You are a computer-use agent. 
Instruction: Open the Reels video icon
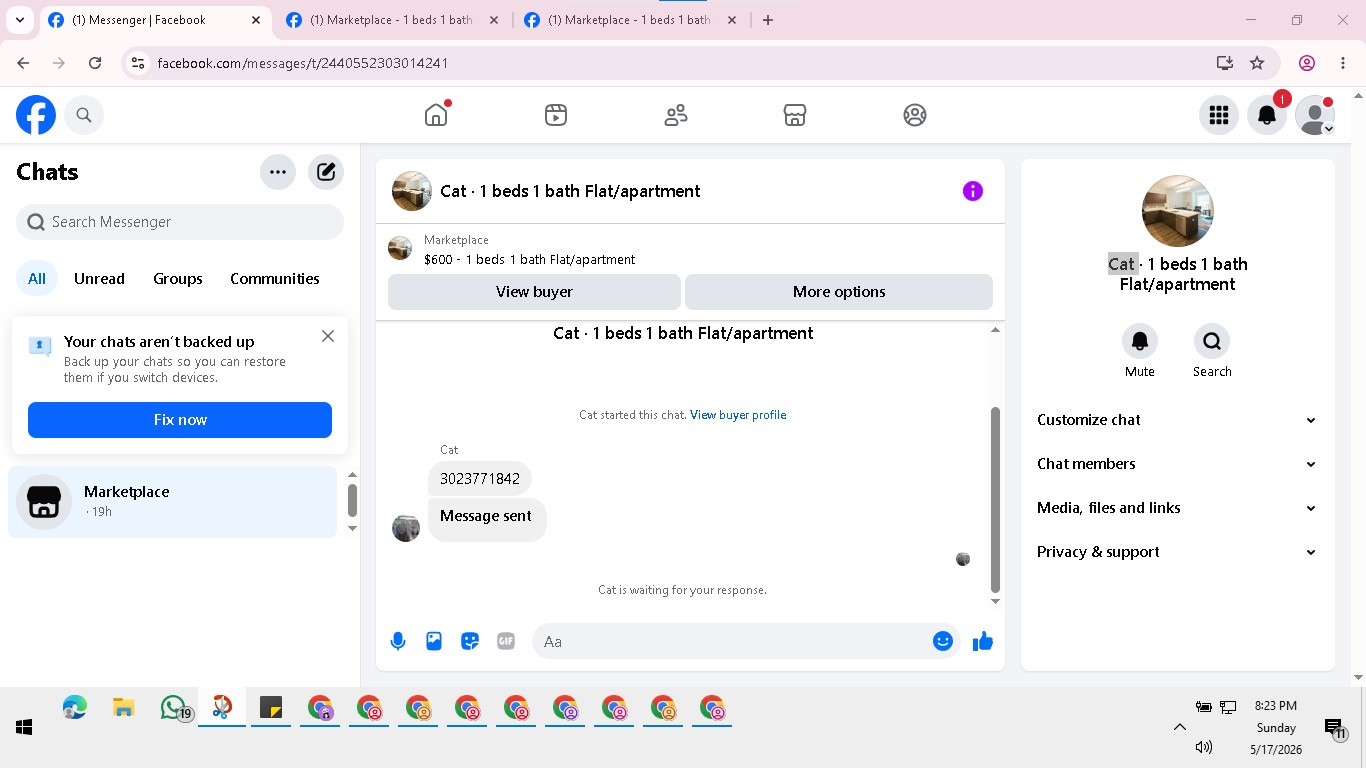(556, 115)
